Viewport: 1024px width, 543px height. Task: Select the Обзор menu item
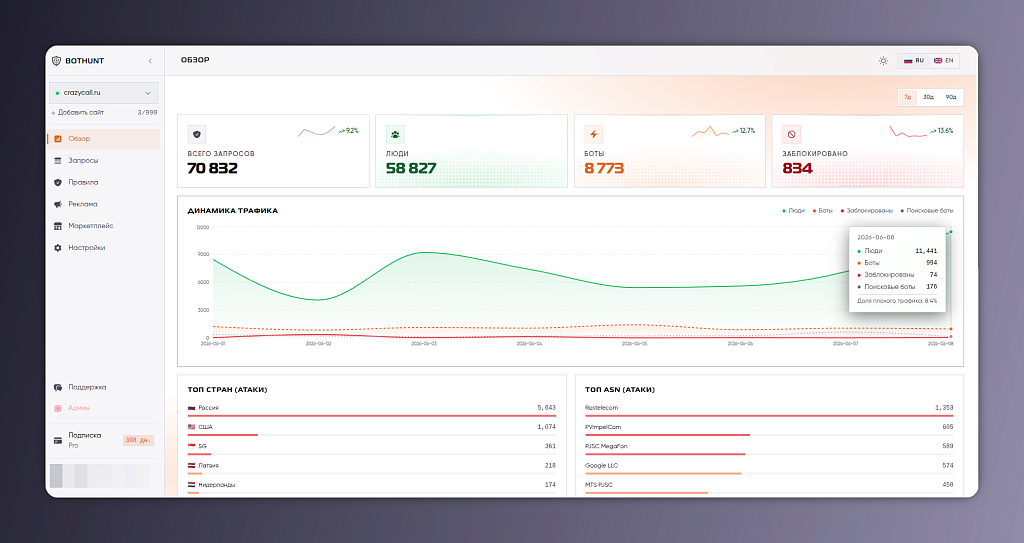(104, 139)
